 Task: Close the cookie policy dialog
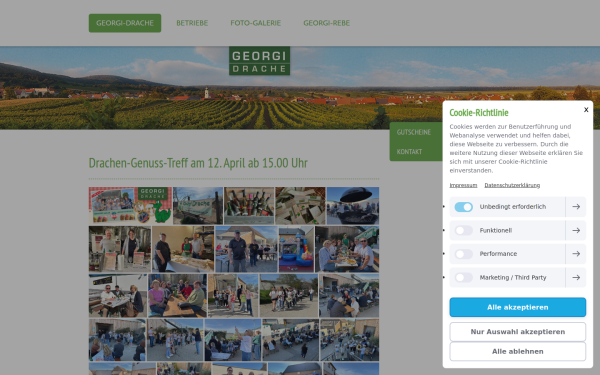pyautogui.click(x=586, y=110)
